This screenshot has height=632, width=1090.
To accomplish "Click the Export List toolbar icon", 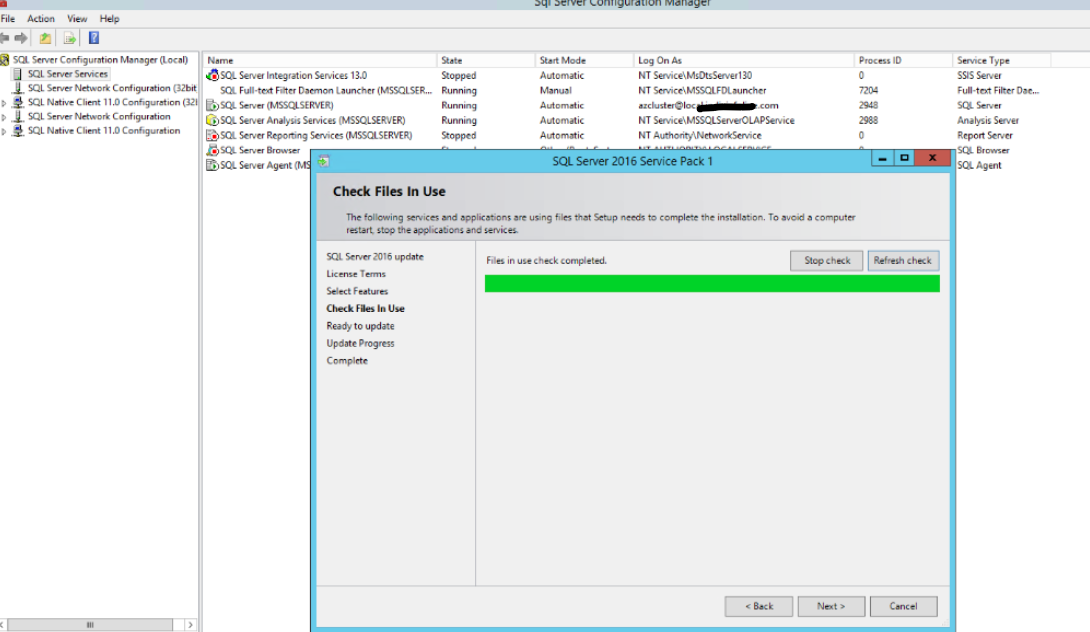I will [70, 38].
